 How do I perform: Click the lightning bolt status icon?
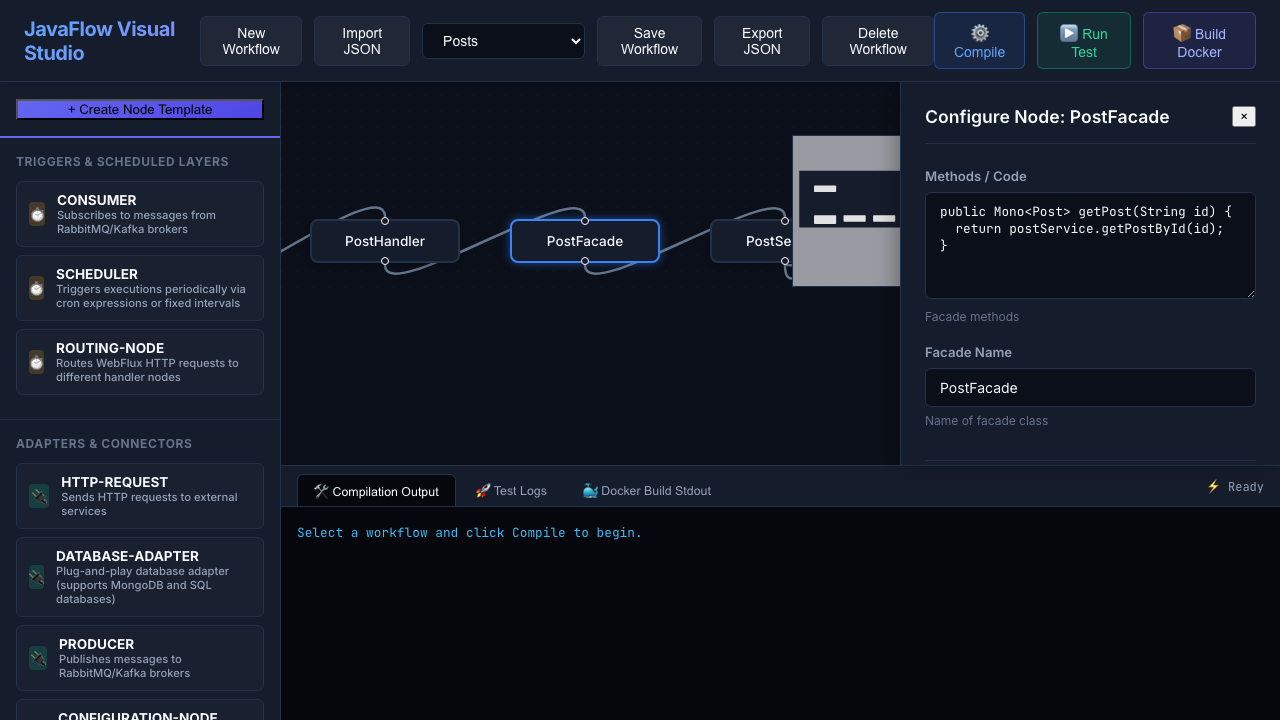coord(1213,487)
